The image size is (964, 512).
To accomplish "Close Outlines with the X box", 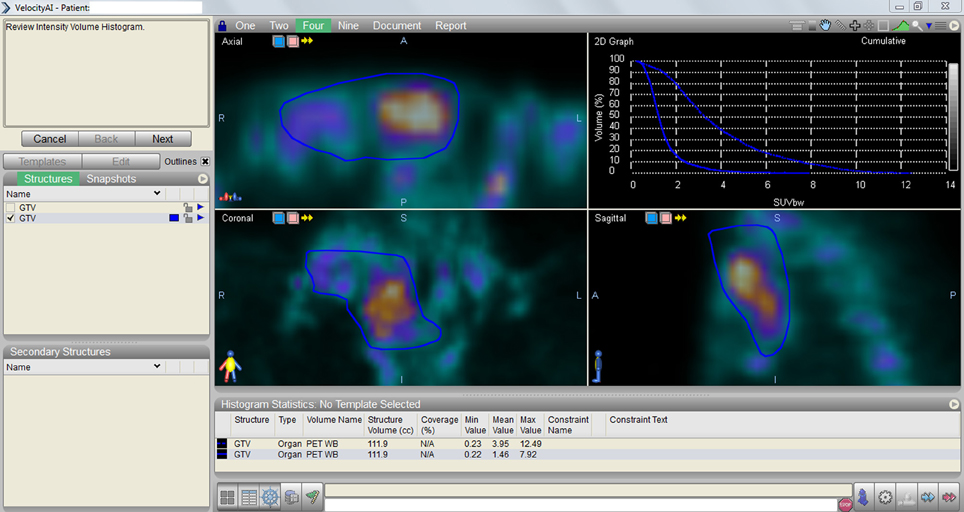I will [205, 161].
